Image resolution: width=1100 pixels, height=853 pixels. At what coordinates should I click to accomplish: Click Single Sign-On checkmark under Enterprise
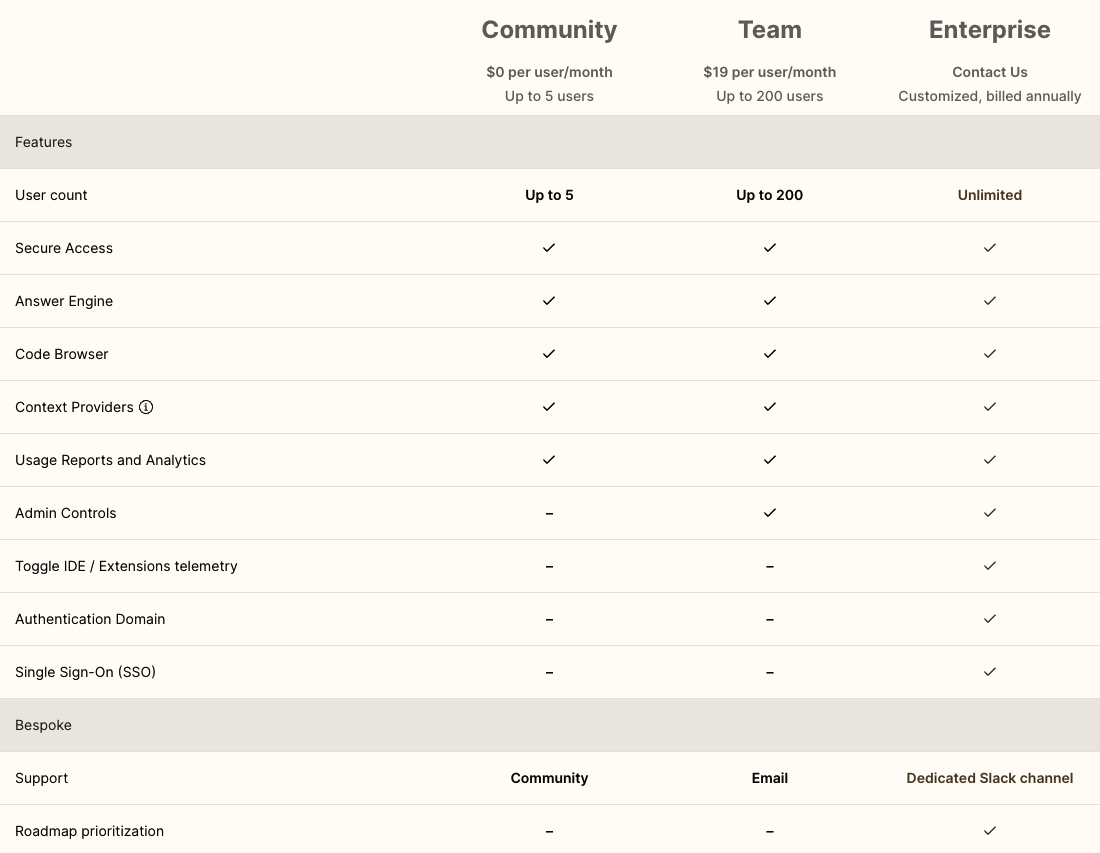tap(990, 672)
